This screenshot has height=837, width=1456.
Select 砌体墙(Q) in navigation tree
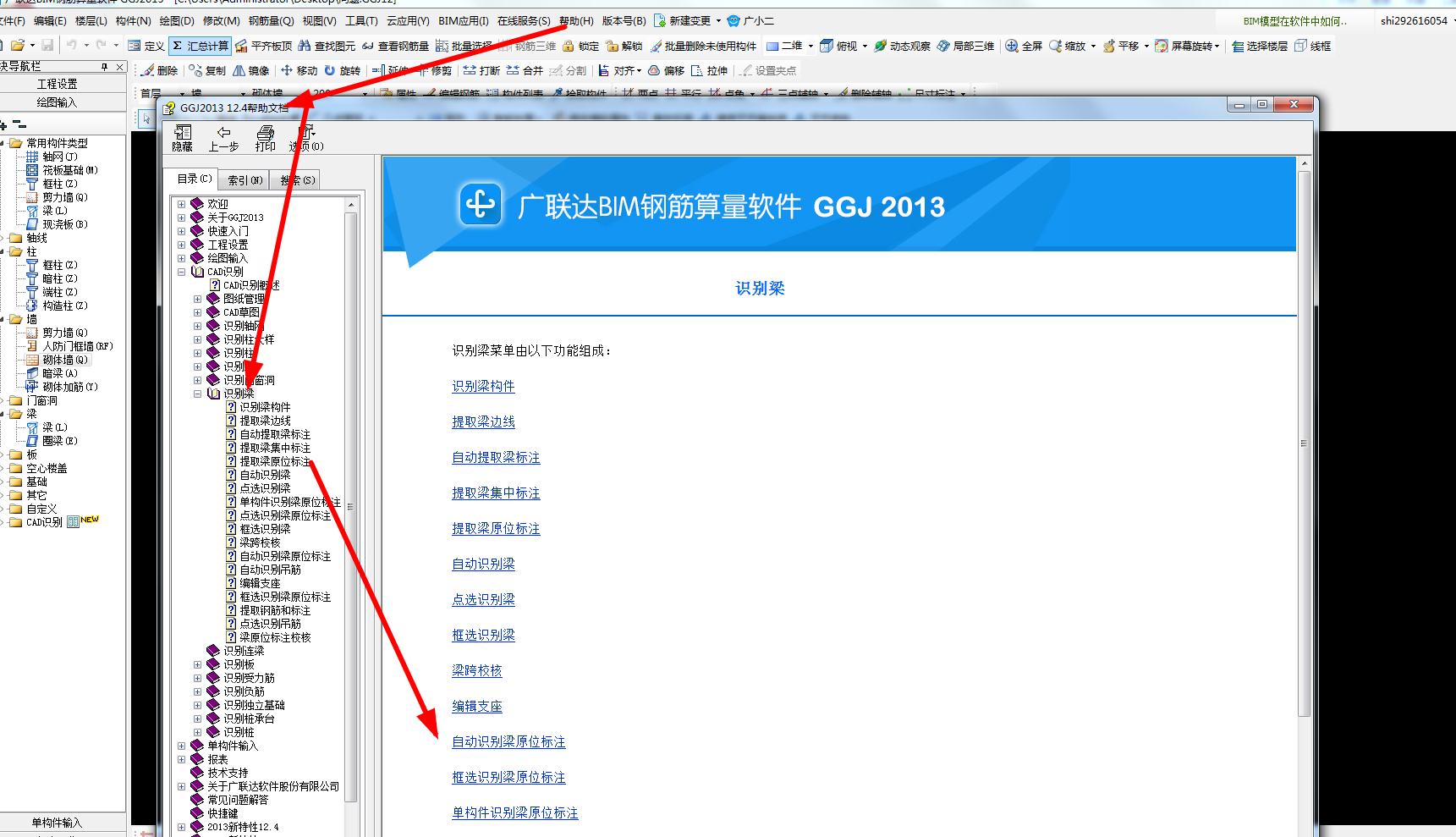click(64, 360)
